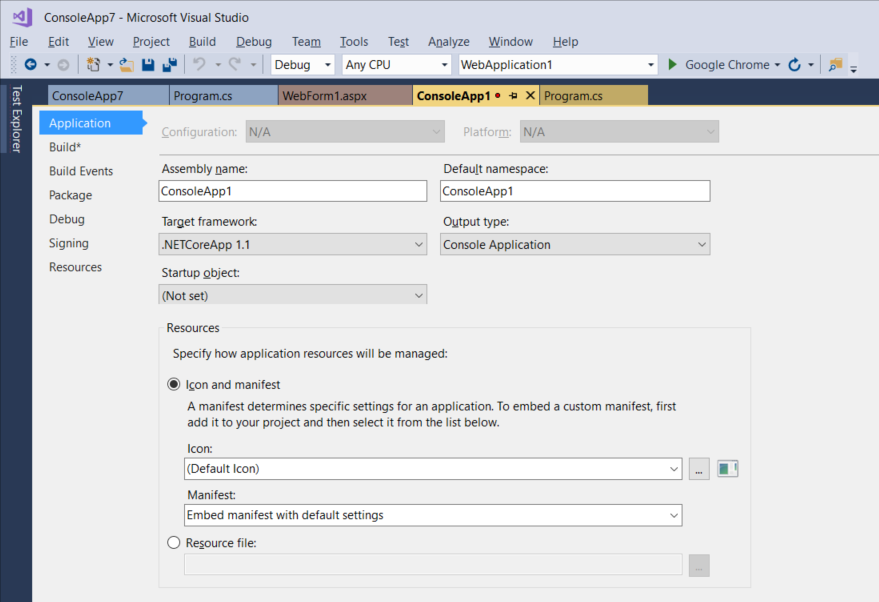Click the Refresh browser icon
The width and height of the screenshot is (879, 602).
tap(794, 65)
